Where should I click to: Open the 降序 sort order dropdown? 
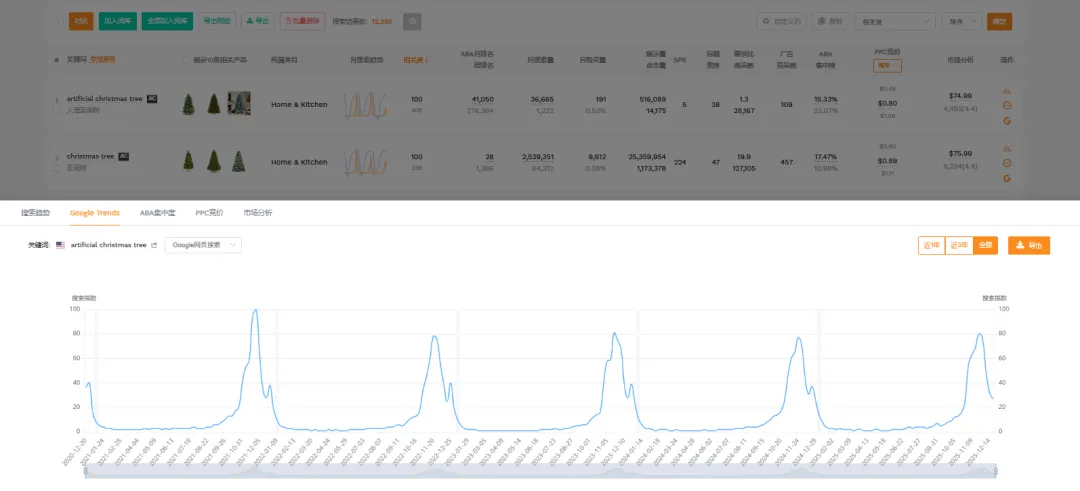[962, 21]
